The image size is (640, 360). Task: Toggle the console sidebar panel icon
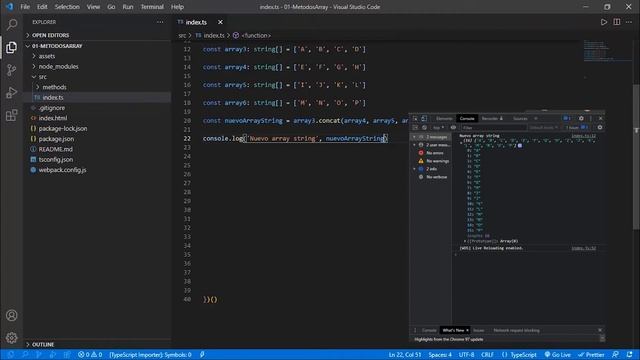[x=415, y=128]
